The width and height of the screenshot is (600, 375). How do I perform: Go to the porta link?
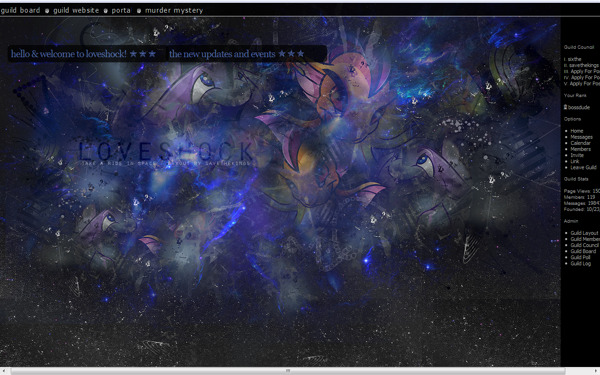[x=121, y=10]
